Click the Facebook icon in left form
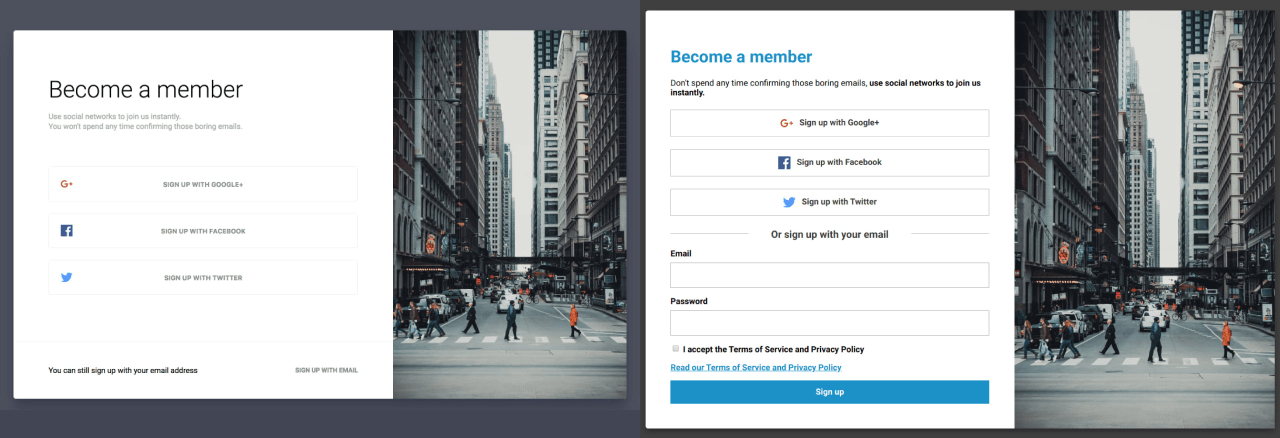Viewport: 1280px width, 438px height. coord(66,231)
